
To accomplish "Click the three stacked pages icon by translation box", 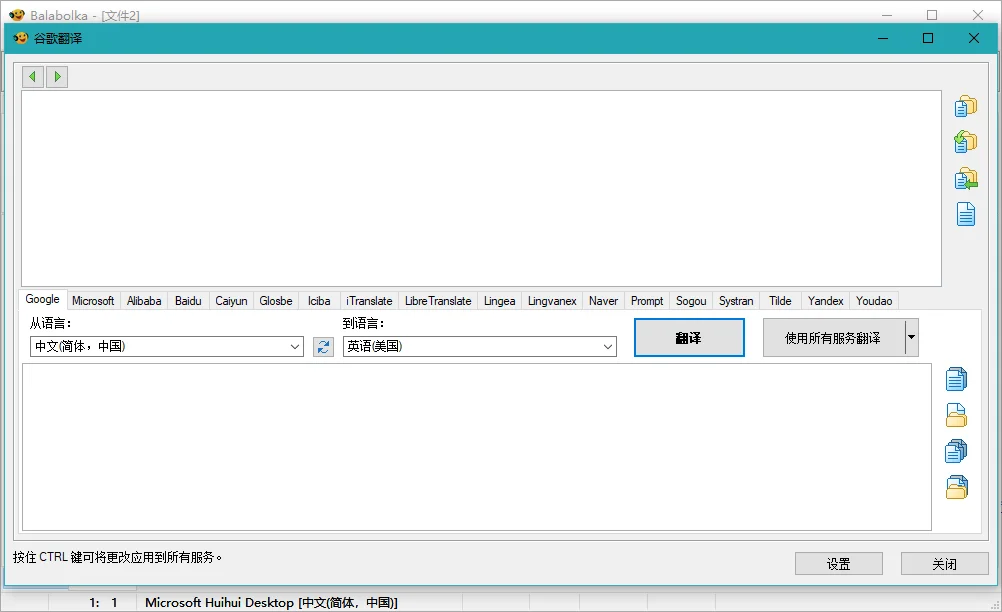I will (956, 451).
